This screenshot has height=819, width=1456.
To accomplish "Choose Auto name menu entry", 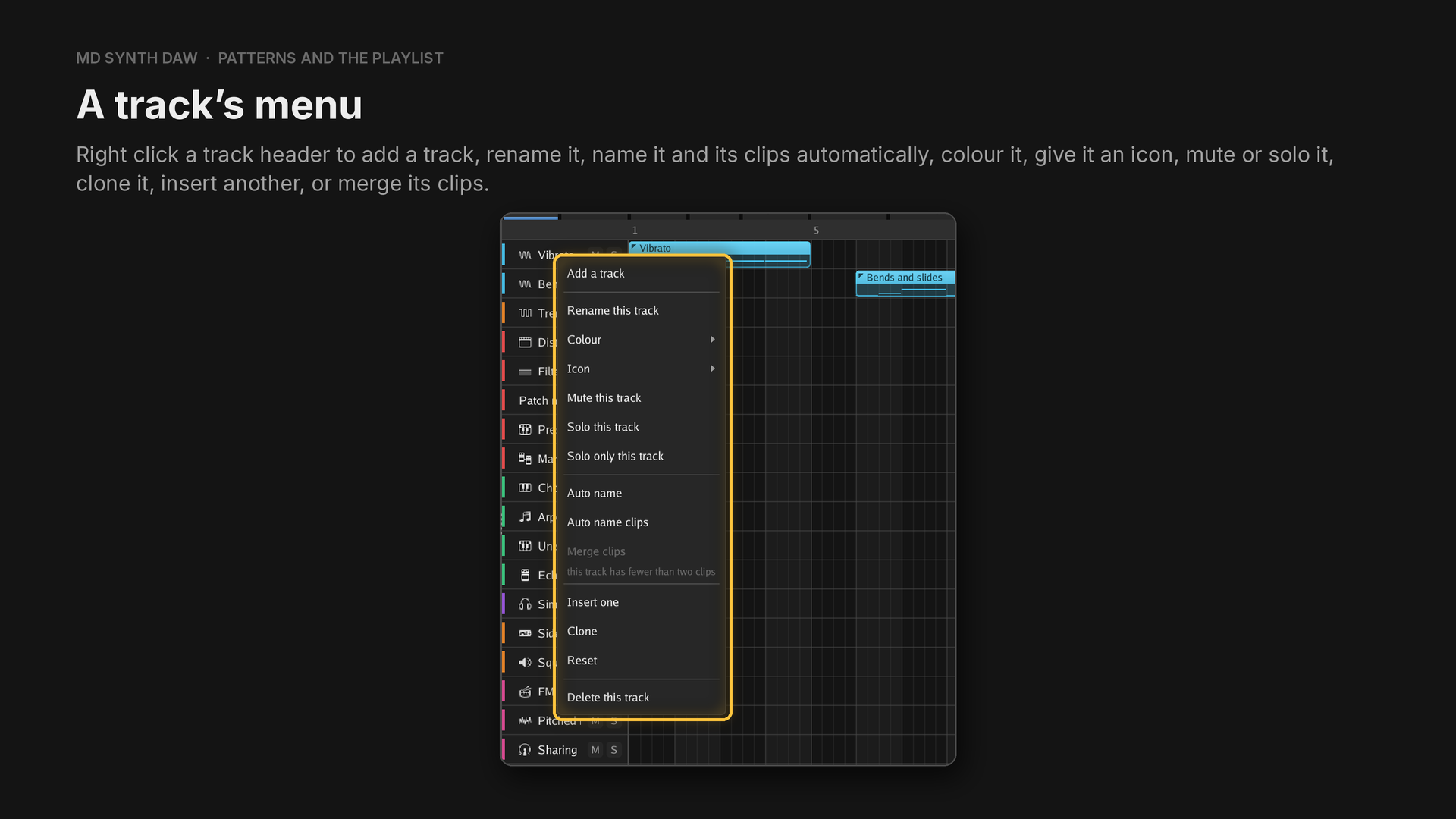I will 642,494.
